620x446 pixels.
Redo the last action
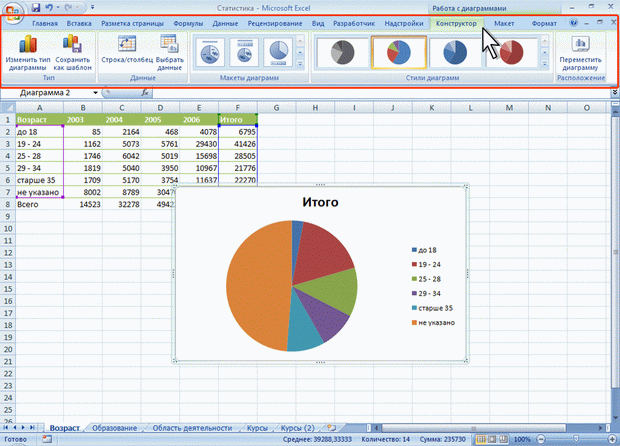click(69, 8)
